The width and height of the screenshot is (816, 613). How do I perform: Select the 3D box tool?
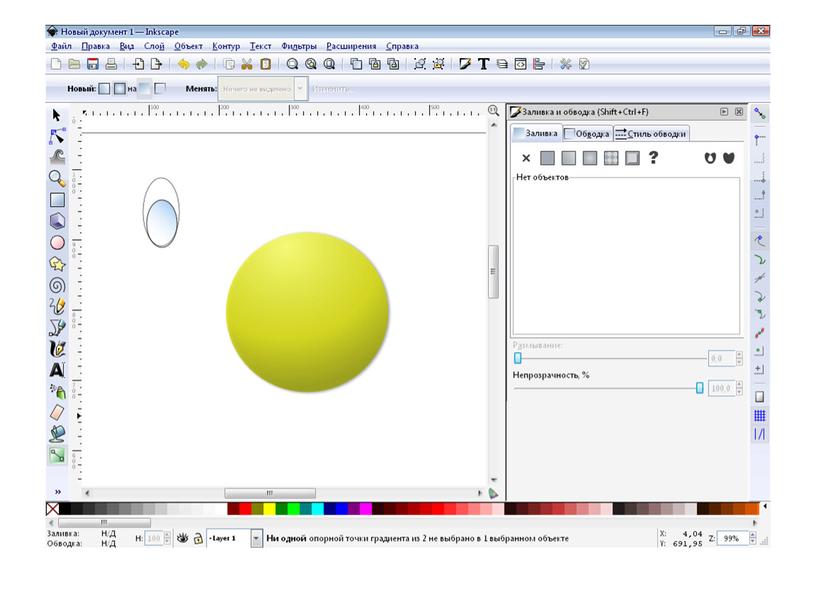57,221
